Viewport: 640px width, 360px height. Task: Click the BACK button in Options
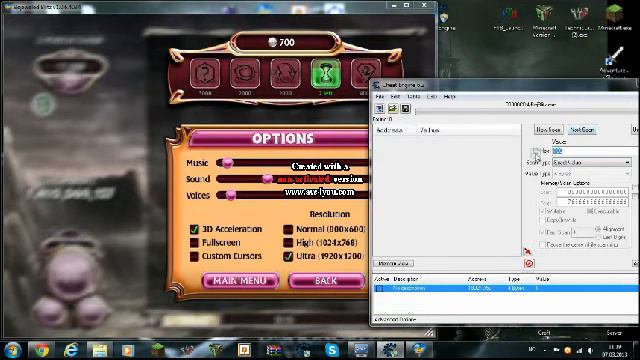(326, 281)
